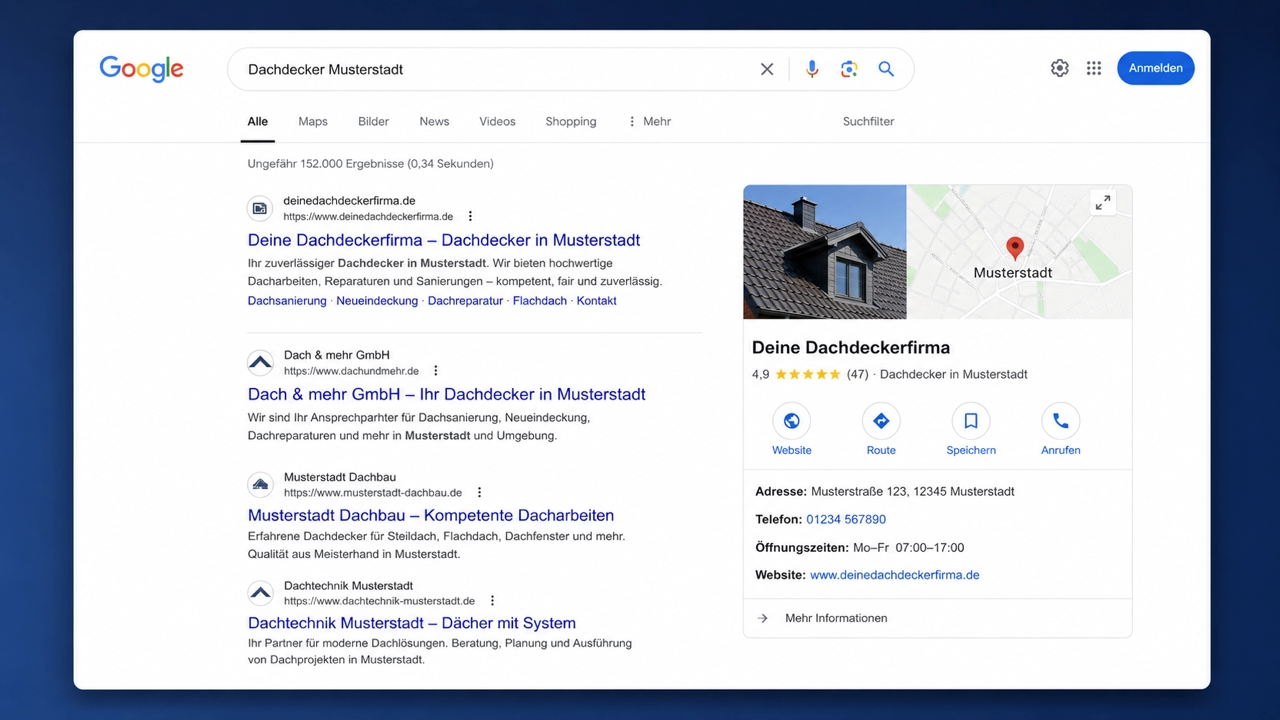
Task: Follow the Dachreparatur sitelink
Action: (465, 301)
